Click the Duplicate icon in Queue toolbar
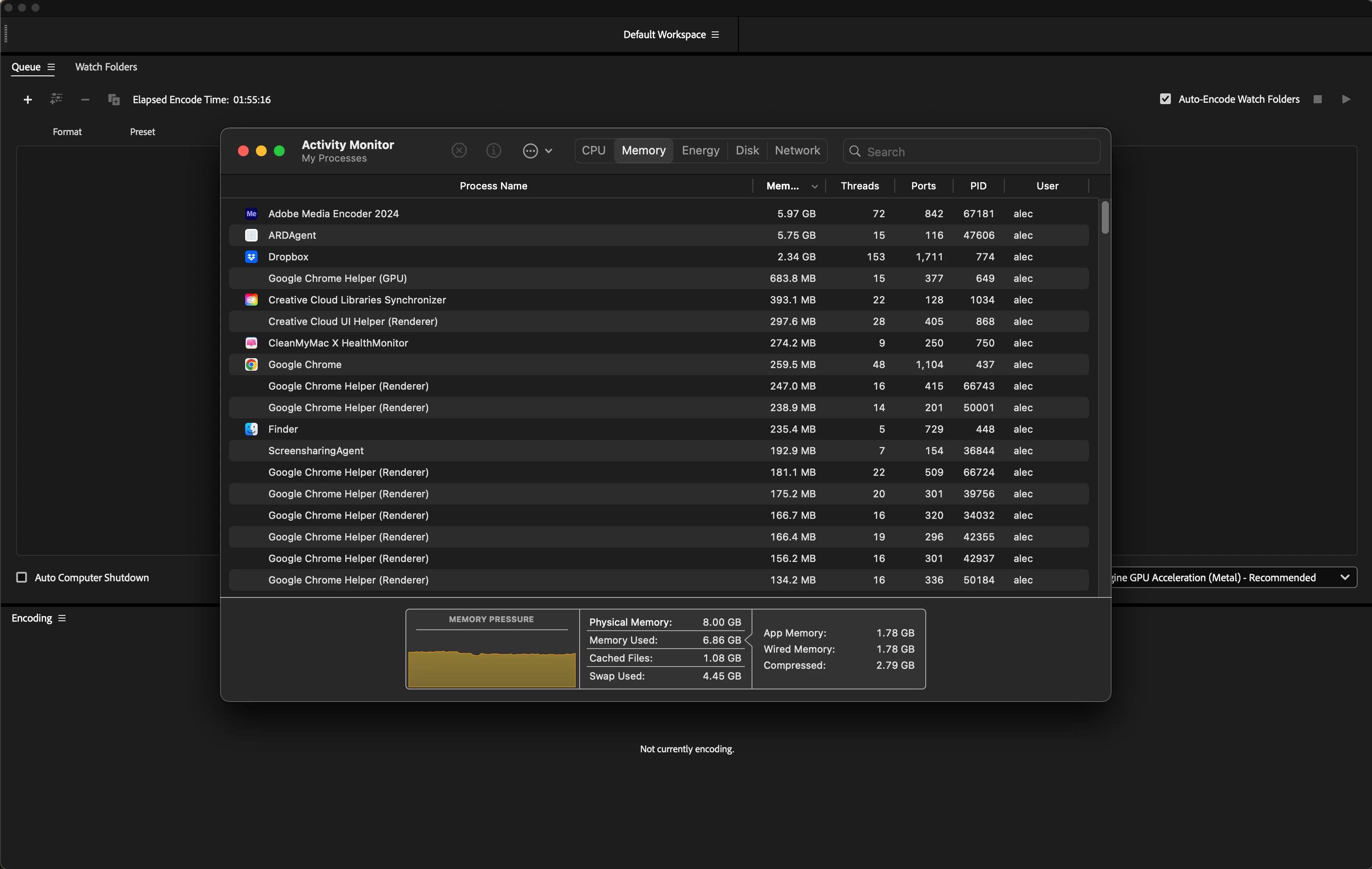 [114, 100]
